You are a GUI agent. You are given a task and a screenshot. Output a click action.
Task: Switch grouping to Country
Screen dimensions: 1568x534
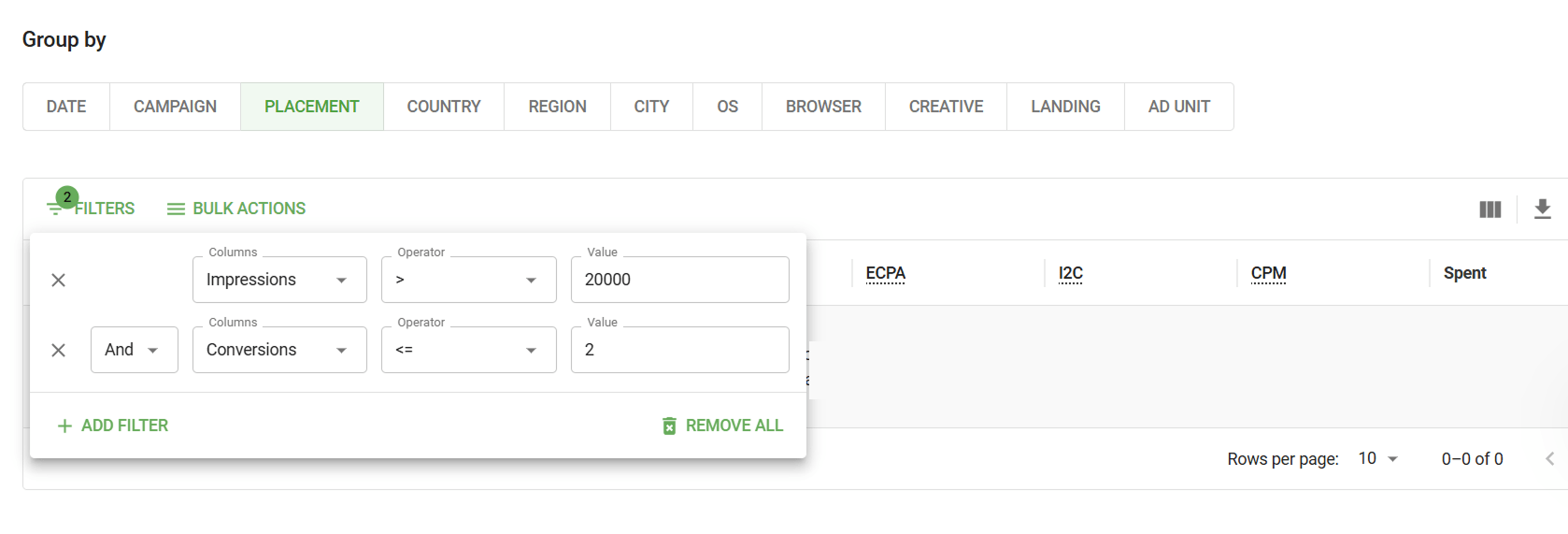click(x=443, y=107)
